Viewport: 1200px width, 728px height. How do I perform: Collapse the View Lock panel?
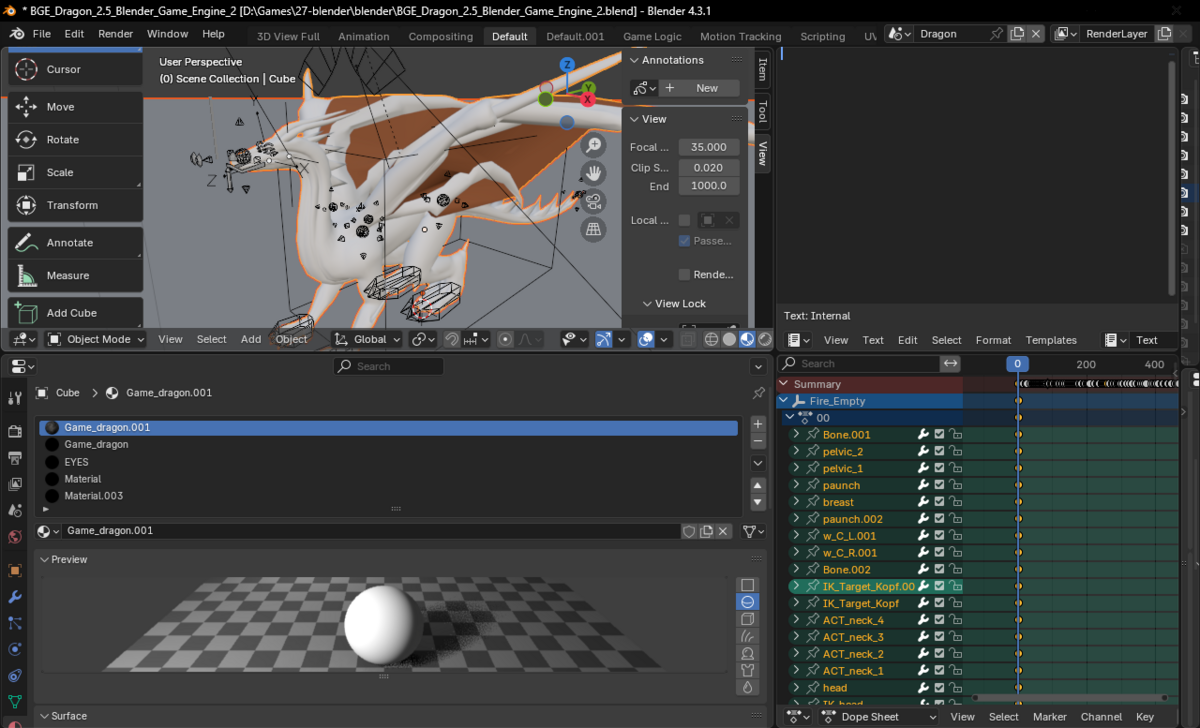click(645, 304)
